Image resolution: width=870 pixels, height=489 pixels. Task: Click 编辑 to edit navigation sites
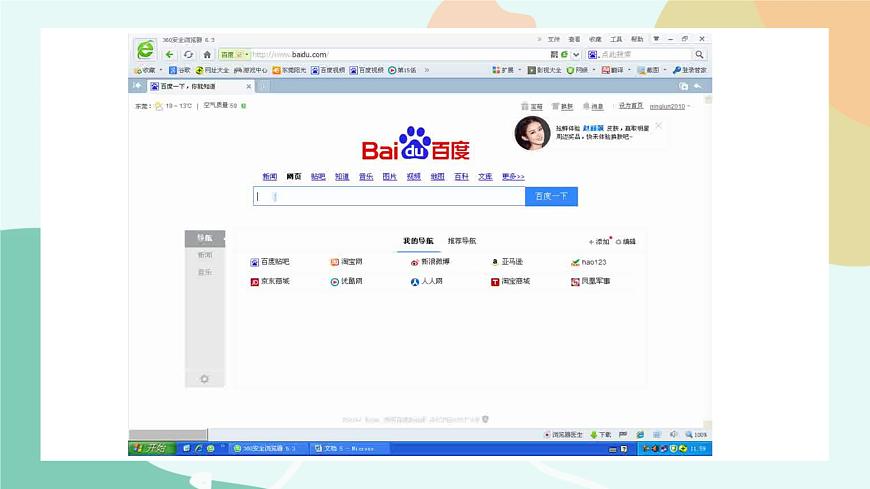[x=626, y=241]
